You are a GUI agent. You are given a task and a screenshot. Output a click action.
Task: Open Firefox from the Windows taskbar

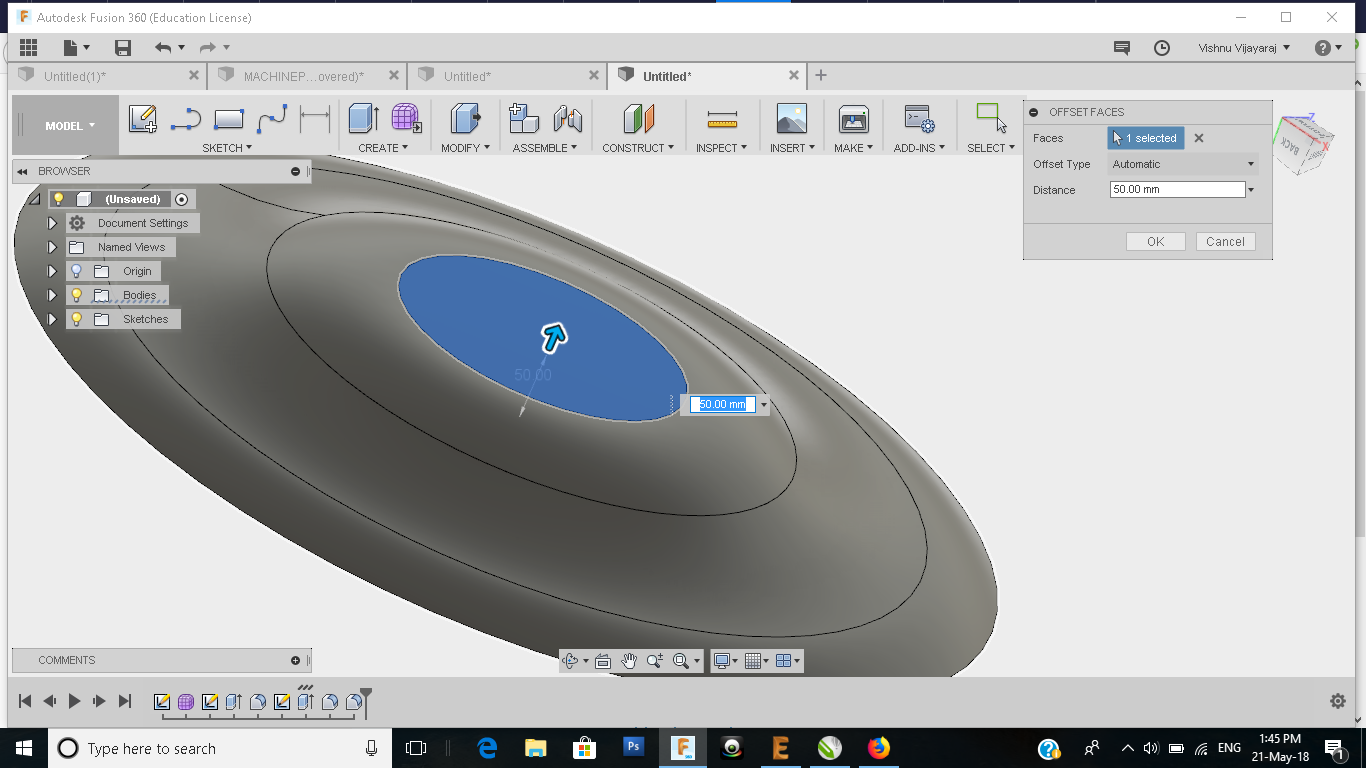click(879, 748)
